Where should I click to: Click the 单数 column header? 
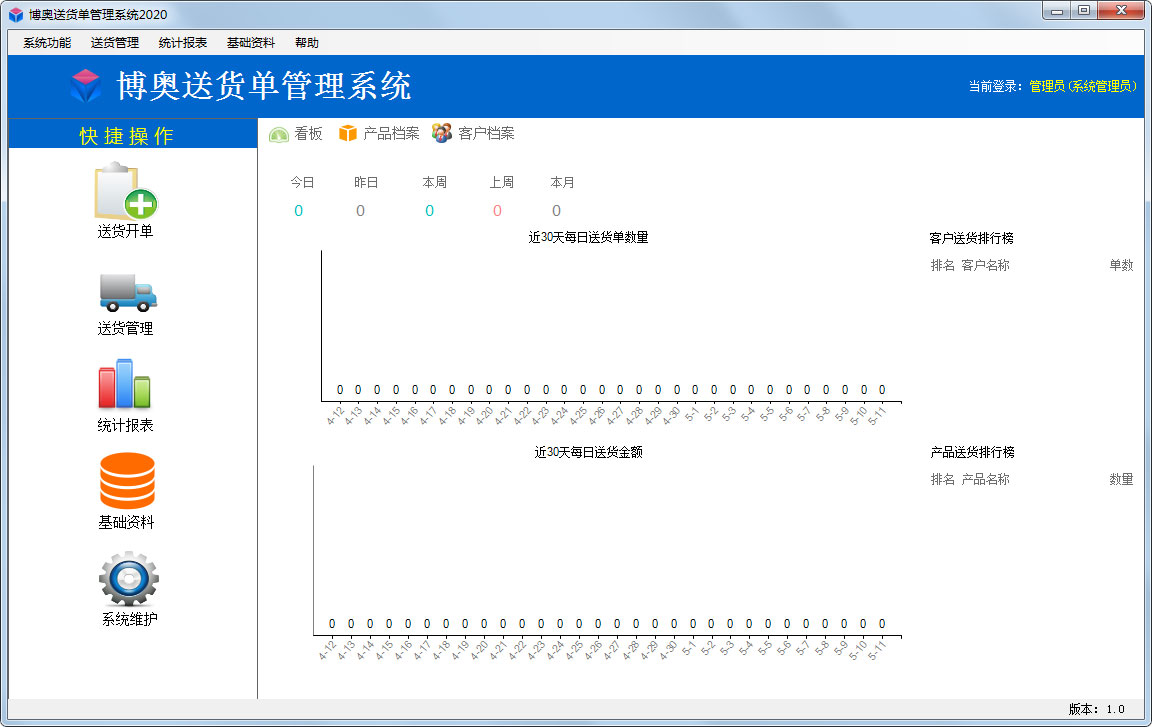[x=1121, y=265]
